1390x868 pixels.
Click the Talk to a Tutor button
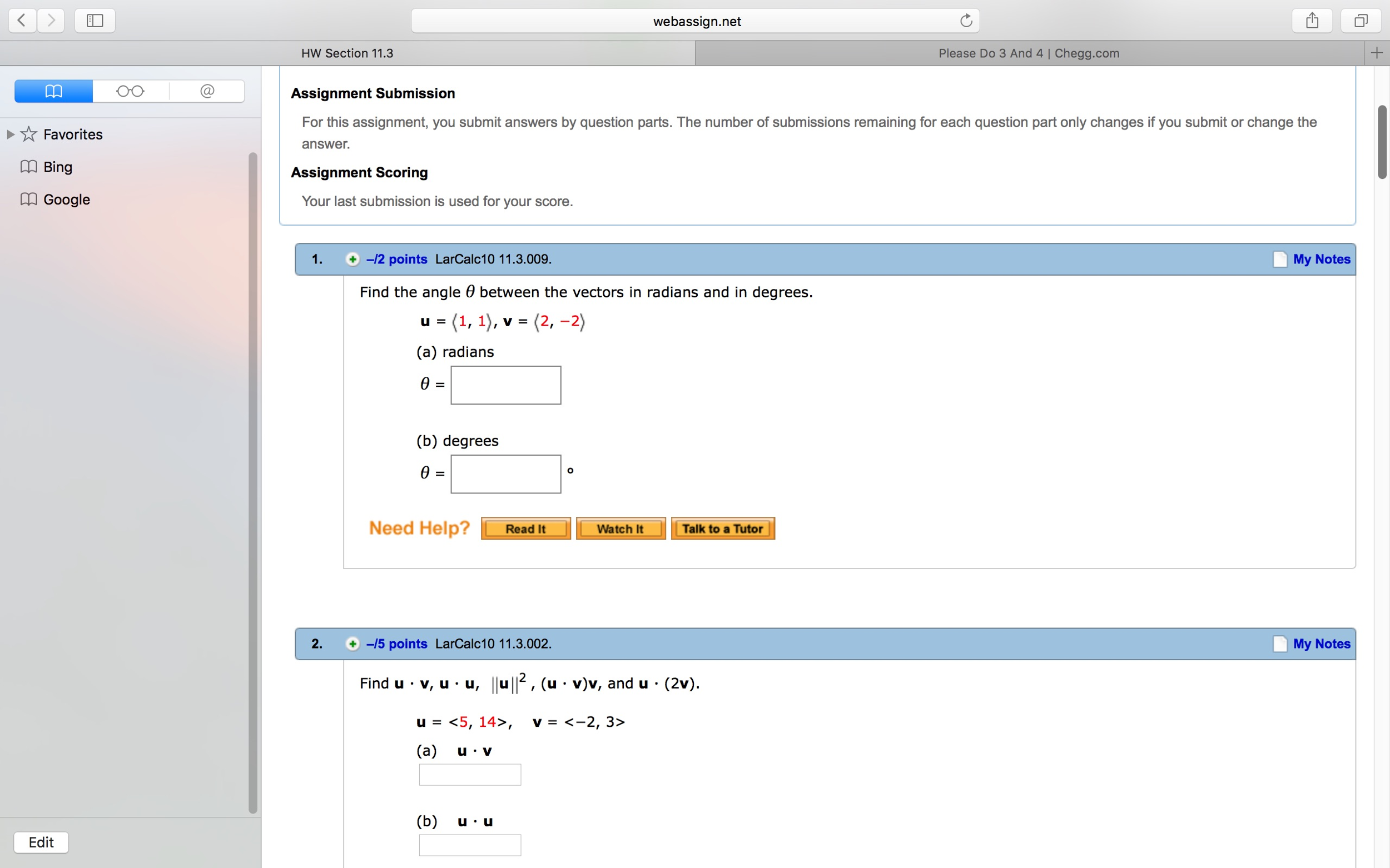coord(722,528)
